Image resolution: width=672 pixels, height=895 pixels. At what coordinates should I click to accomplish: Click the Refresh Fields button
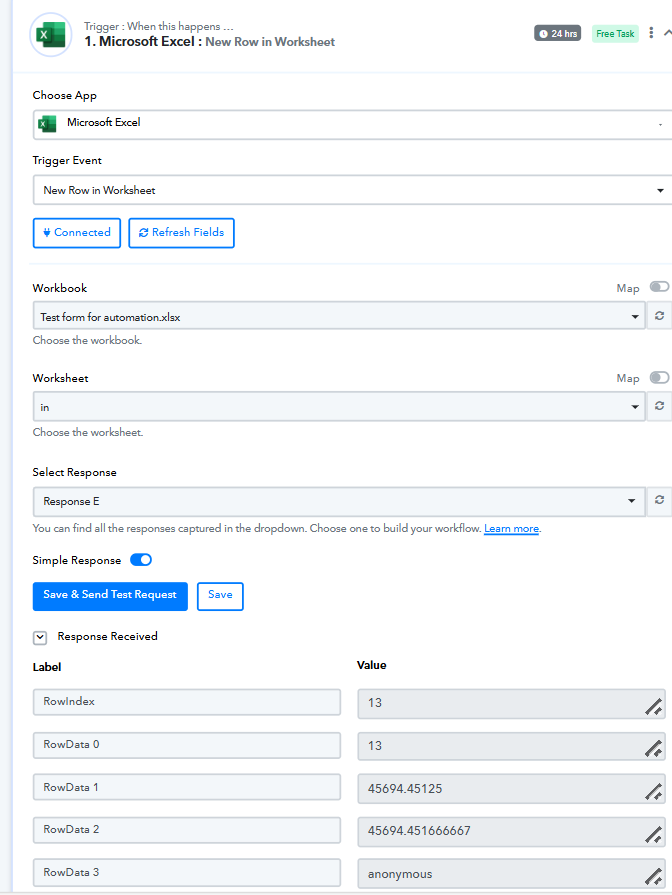coord(182,233)
